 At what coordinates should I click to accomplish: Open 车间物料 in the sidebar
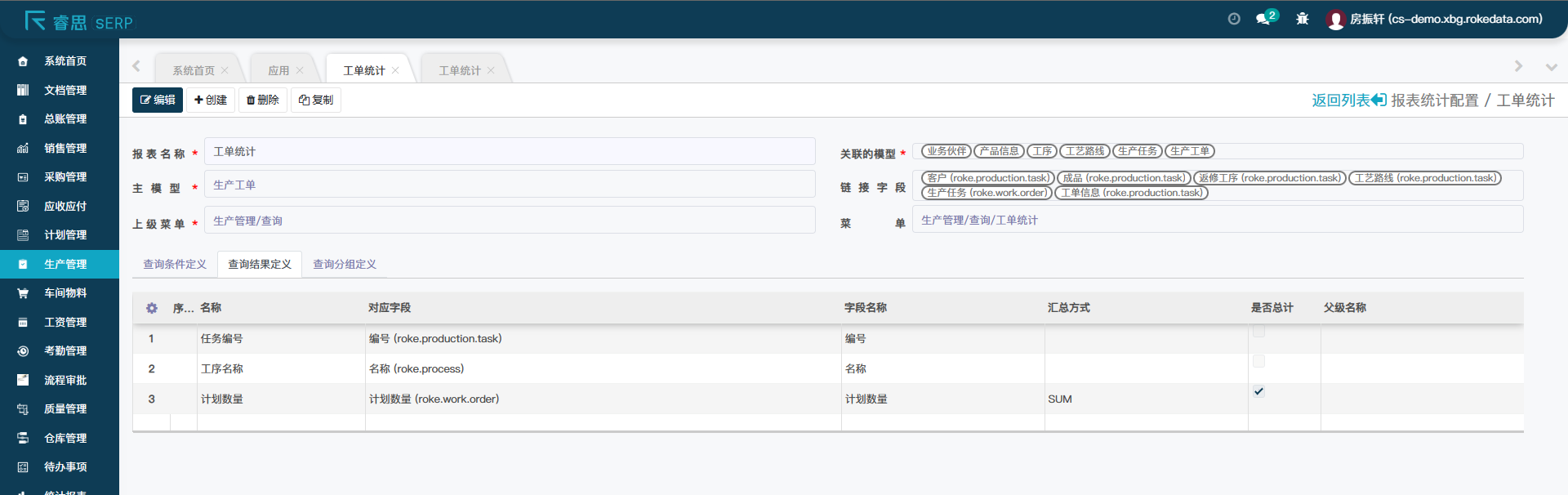[x=65, y=293]
